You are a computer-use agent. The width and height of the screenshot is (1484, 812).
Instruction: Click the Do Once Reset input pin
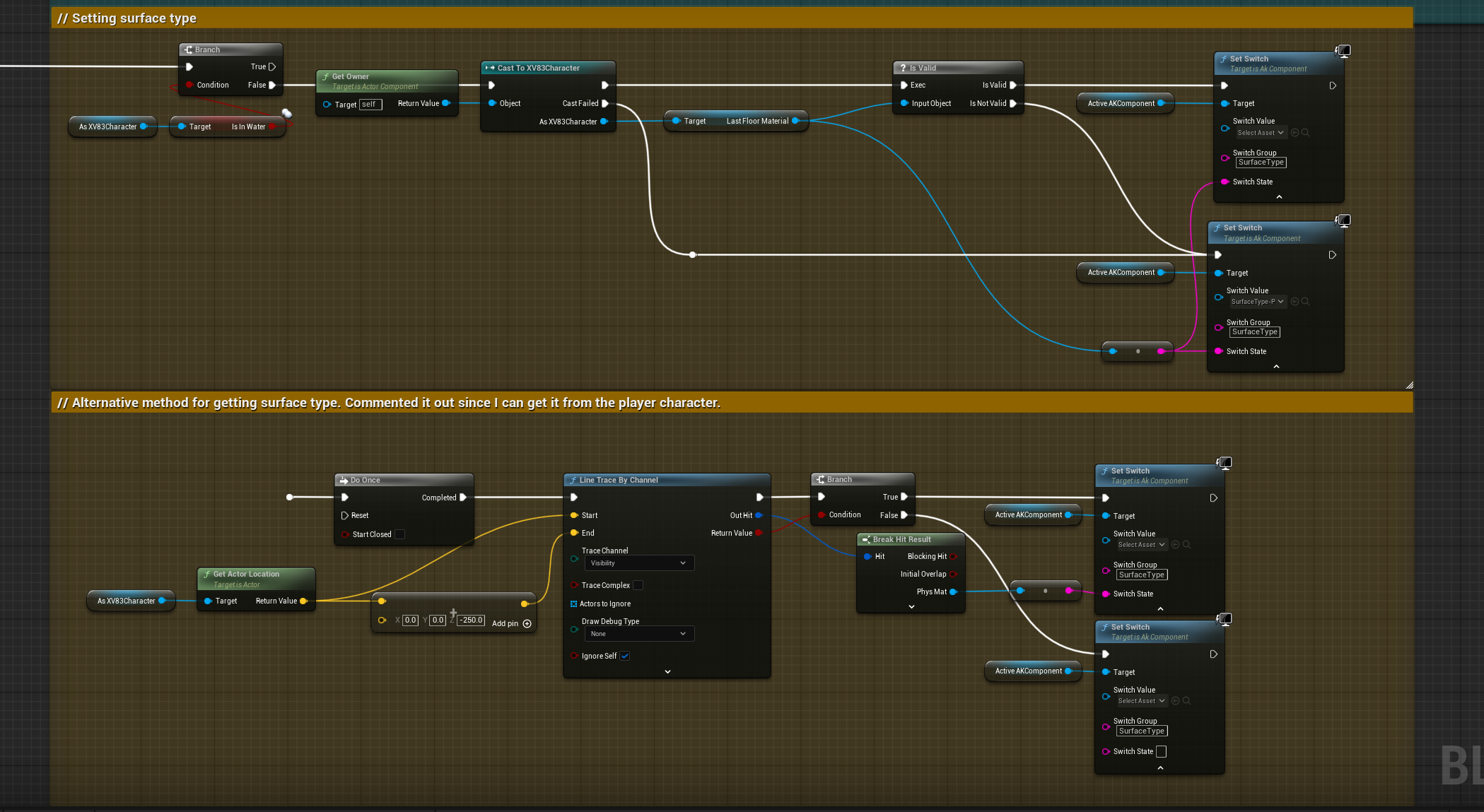pyautogui.click(x=345, y=515)
